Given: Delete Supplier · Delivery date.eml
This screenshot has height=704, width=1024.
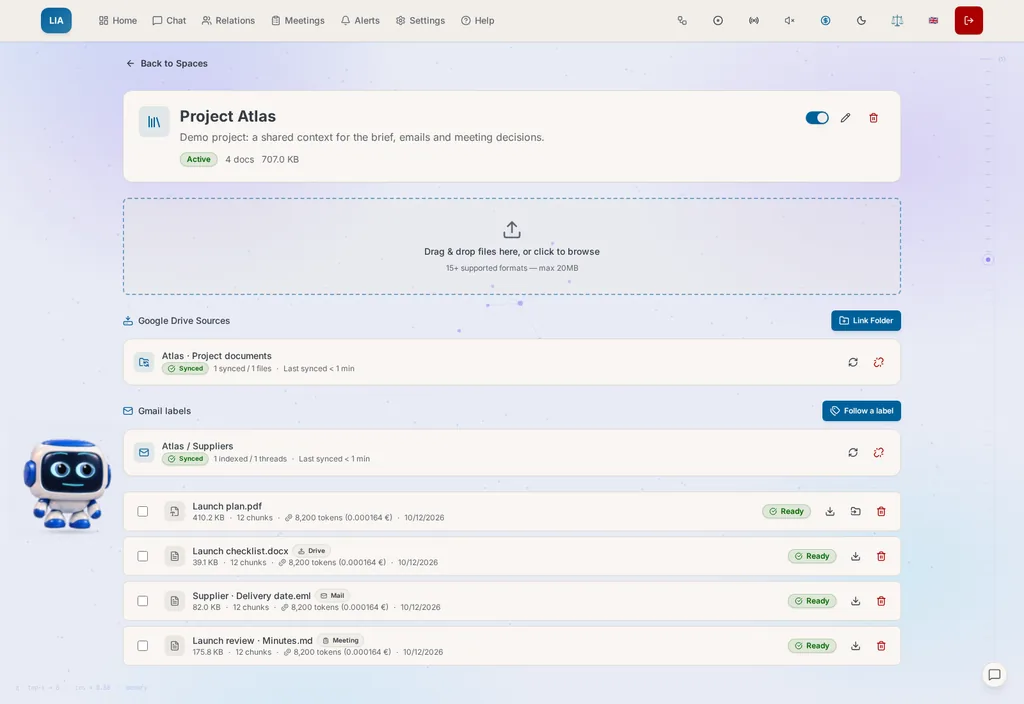Looking at the screenshot, I should coord(881,601).
